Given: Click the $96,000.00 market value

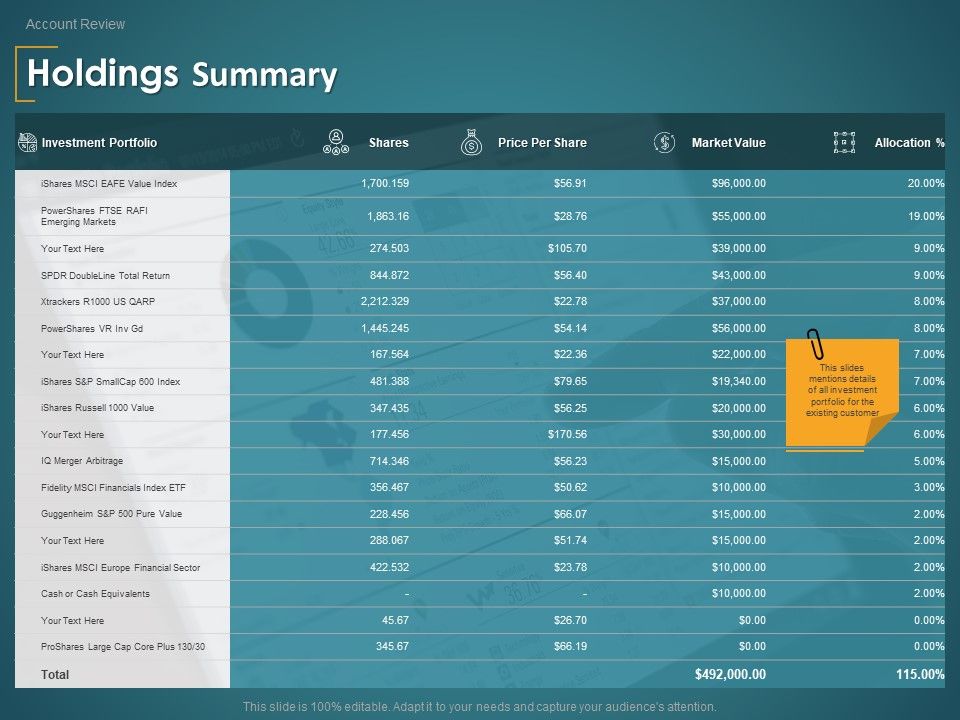Looking at the screenshot, I should (738, 183).
